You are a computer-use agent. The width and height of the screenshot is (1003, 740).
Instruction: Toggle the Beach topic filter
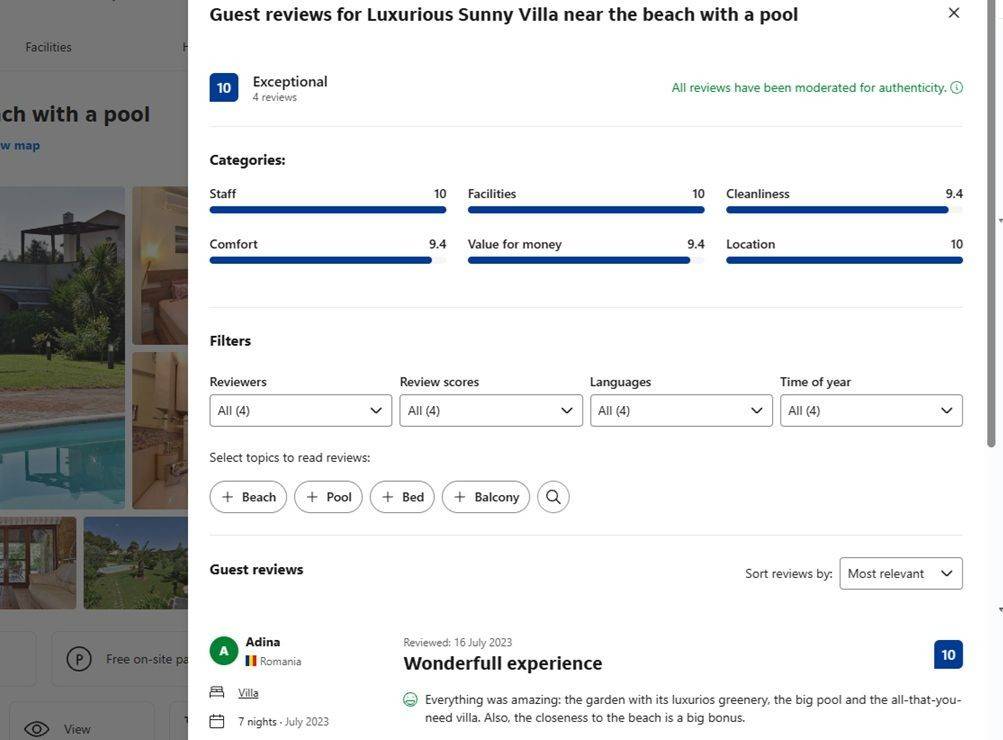coord(248,497)
